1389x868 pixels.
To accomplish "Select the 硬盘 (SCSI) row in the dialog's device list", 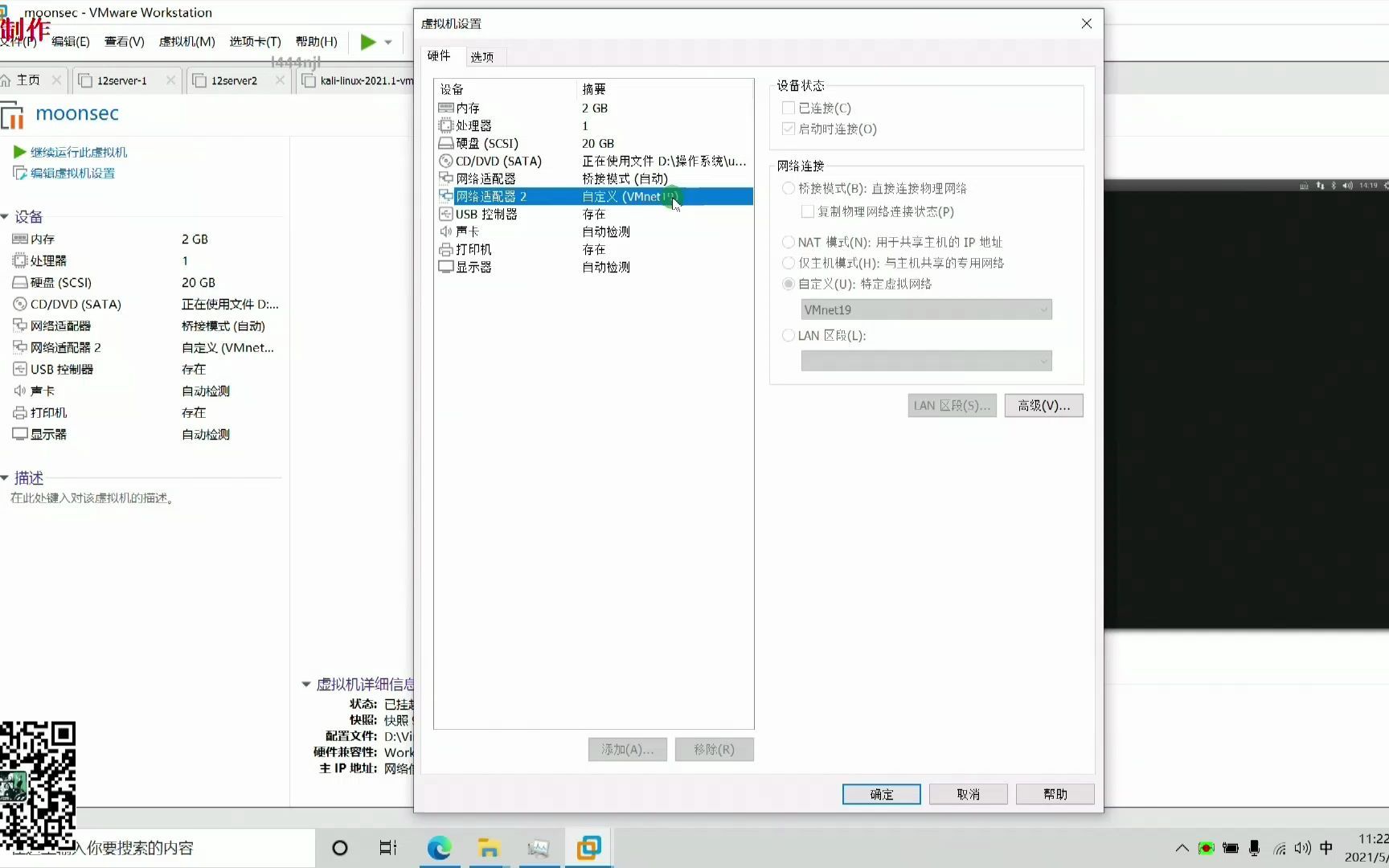I will pos(593,143).
